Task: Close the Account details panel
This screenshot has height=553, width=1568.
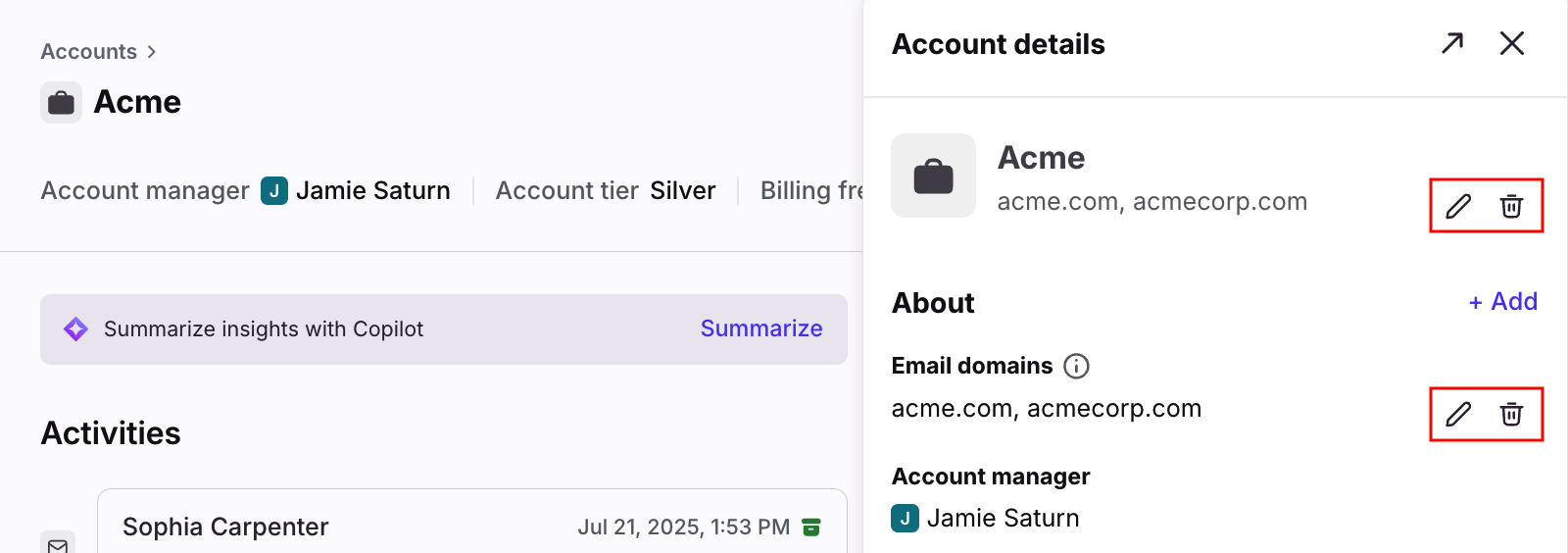Action: (1512, 43)
